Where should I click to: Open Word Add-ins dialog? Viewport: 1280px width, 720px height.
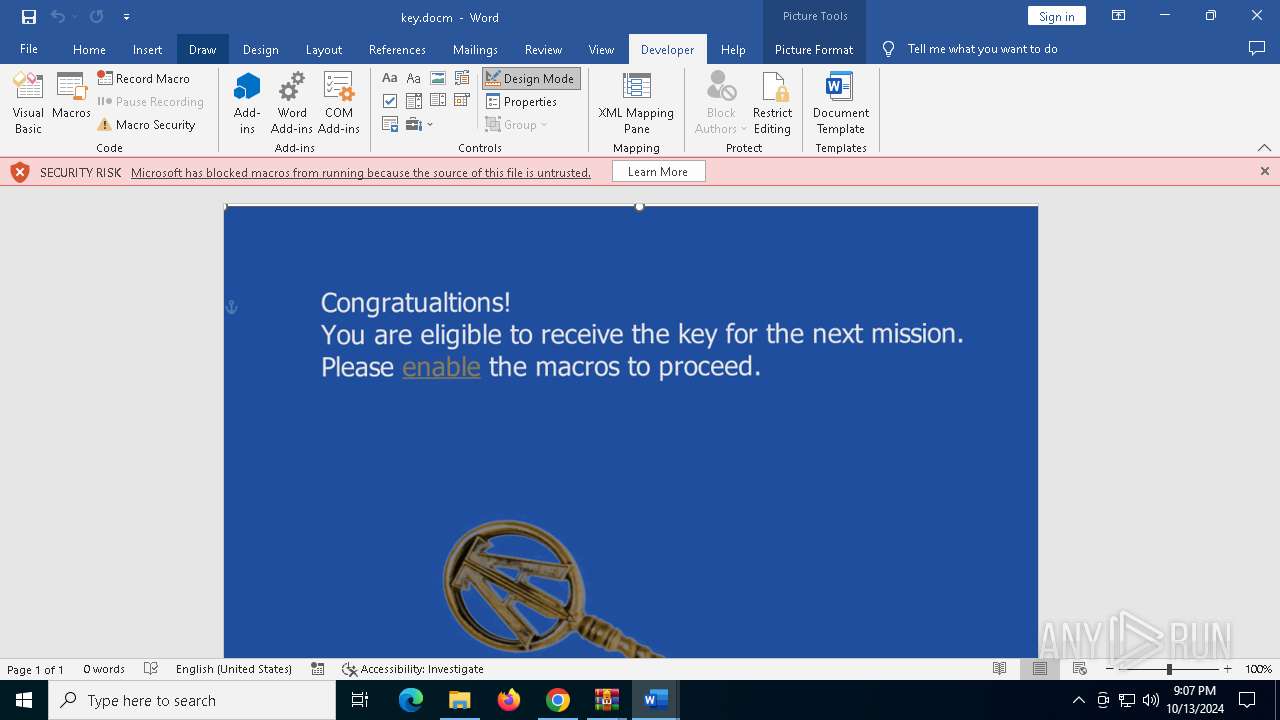(292, 103)
